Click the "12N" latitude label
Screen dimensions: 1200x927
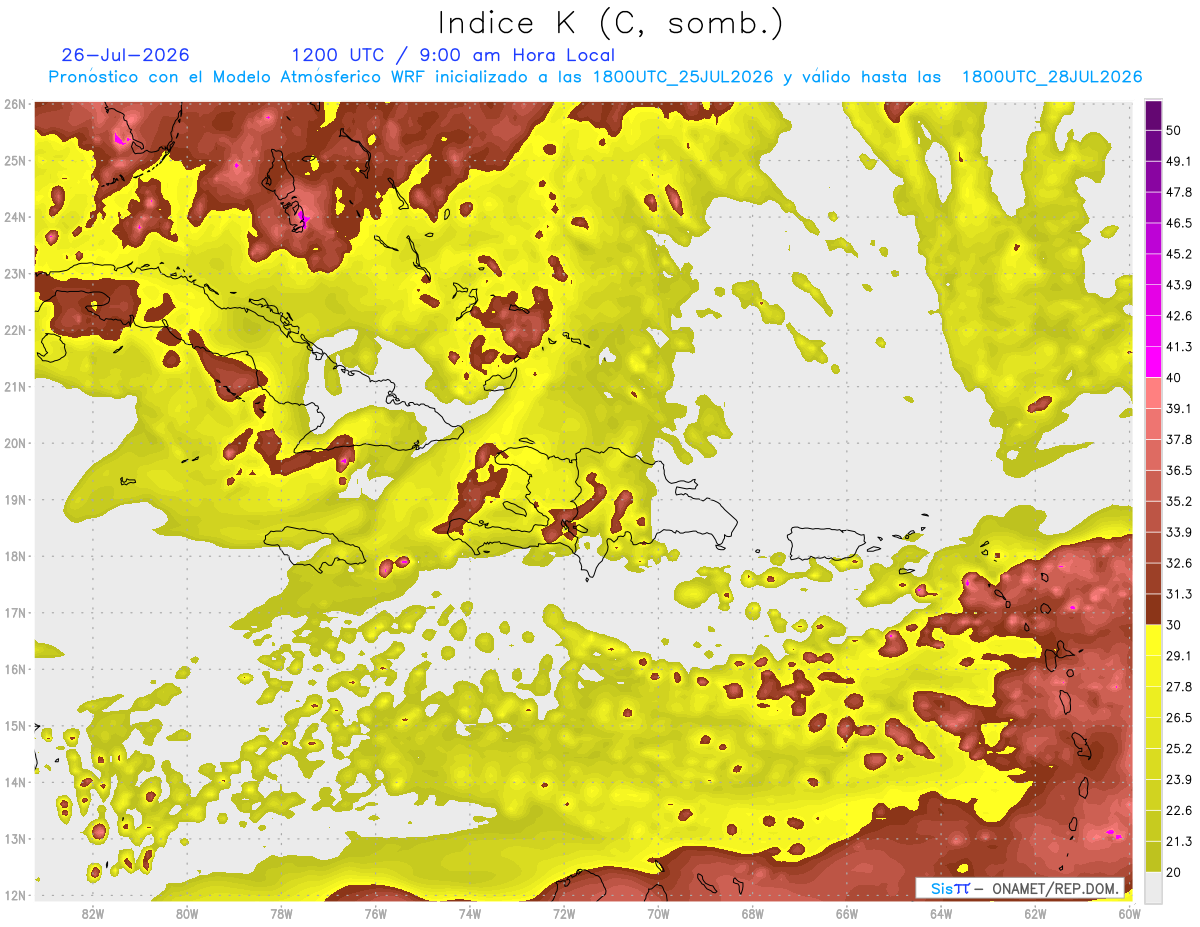pos(15,895)
